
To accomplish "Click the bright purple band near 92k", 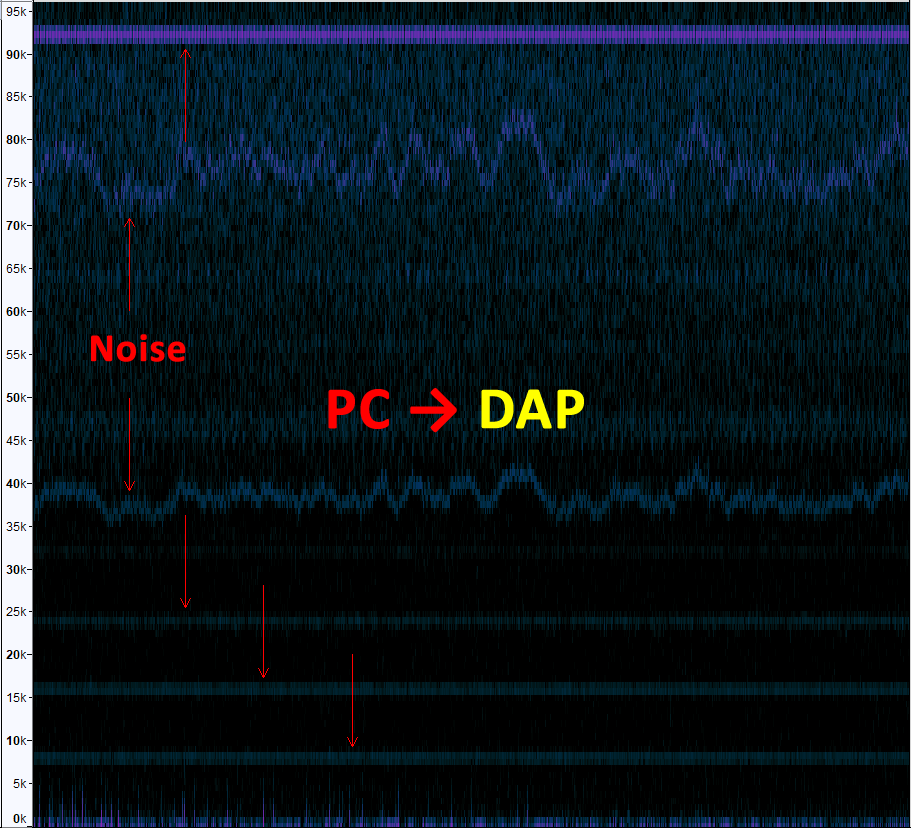I will (x=470, y=34).
